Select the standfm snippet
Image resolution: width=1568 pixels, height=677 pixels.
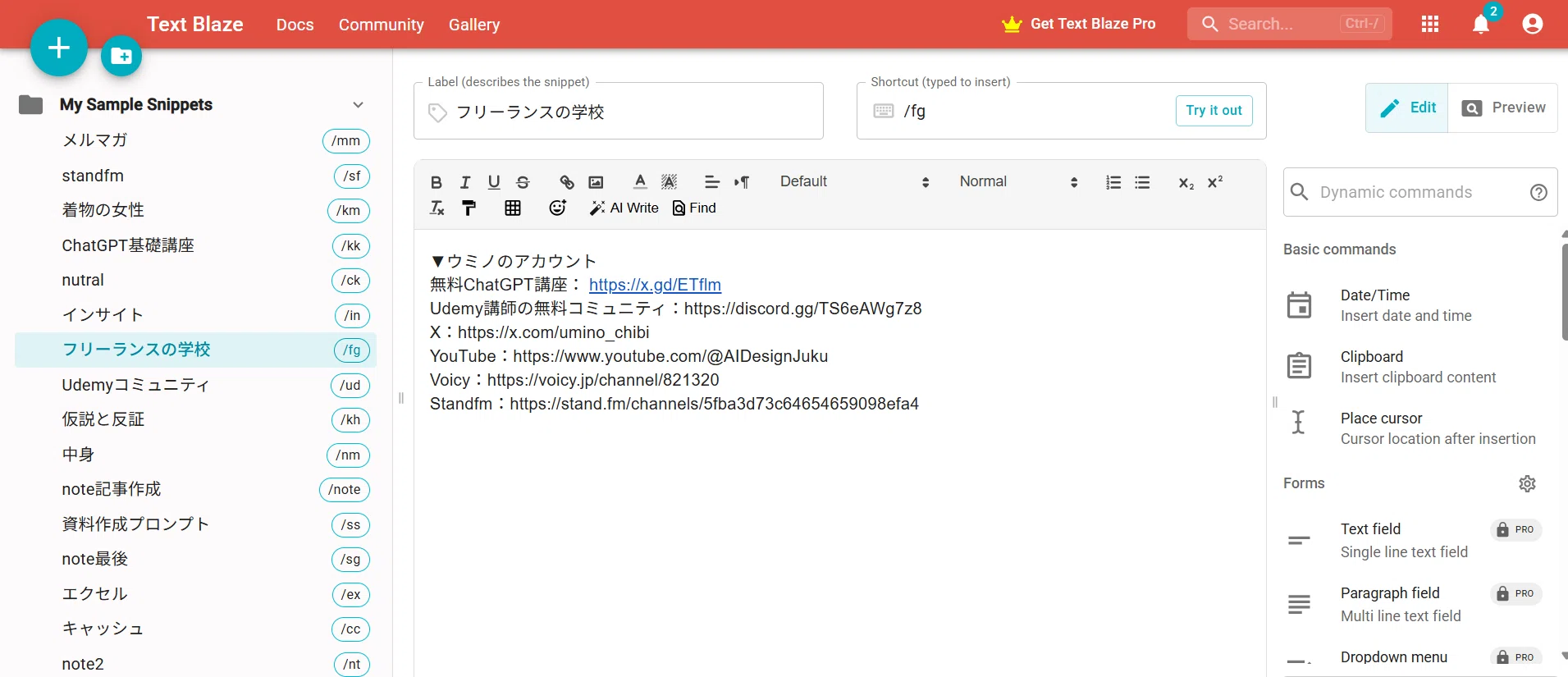click(x=195, y=176)
